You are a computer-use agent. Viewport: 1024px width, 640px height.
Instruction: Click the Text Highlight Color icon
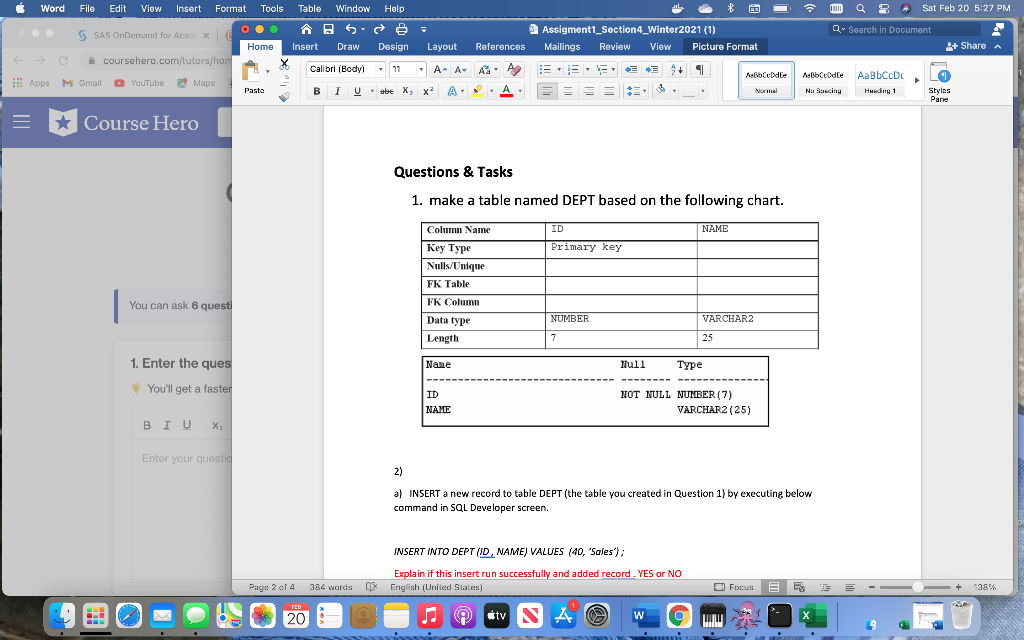(x=477, y=90)
